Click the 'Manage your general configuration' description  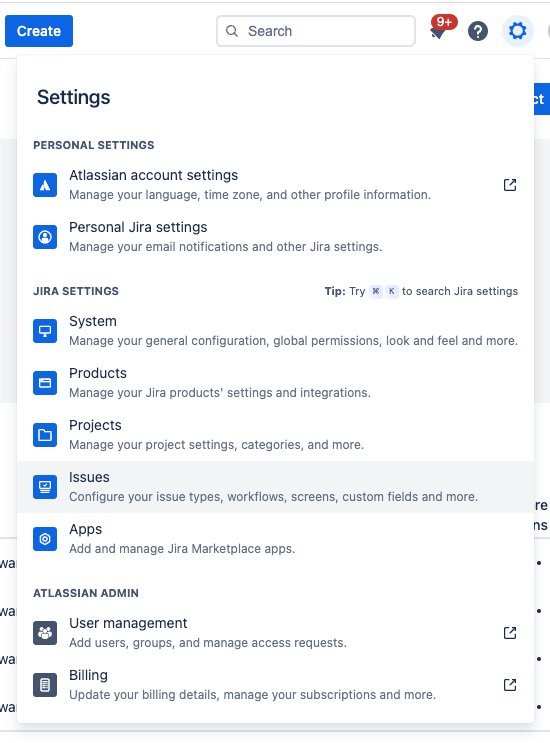click(293, 341)
